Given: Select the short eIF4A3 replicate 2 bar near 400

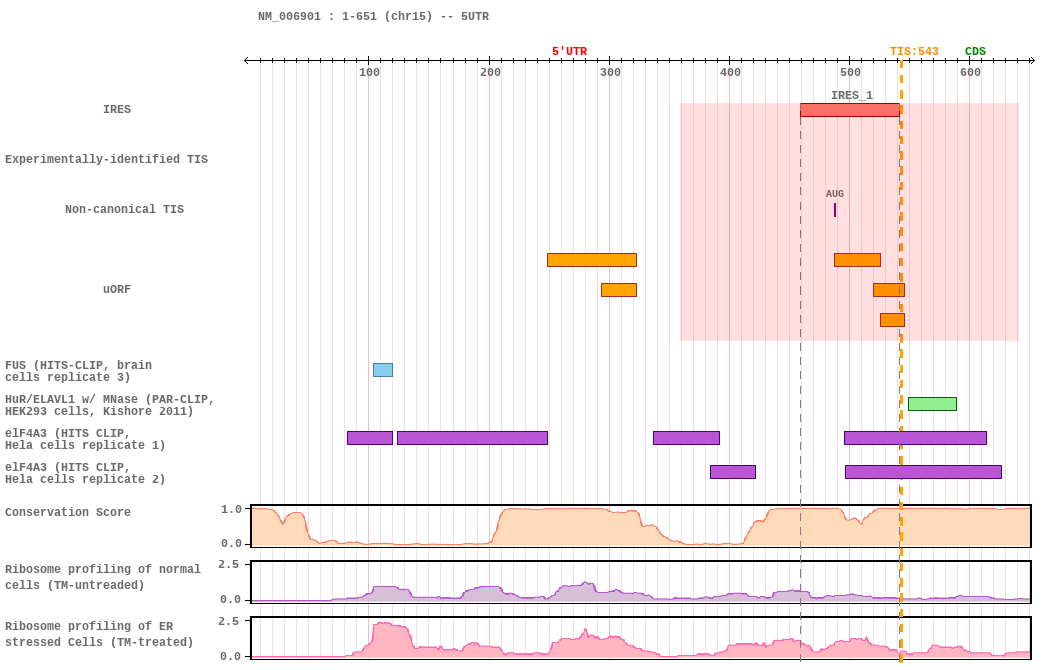Looking at the screenshot, I should (732, 472).
